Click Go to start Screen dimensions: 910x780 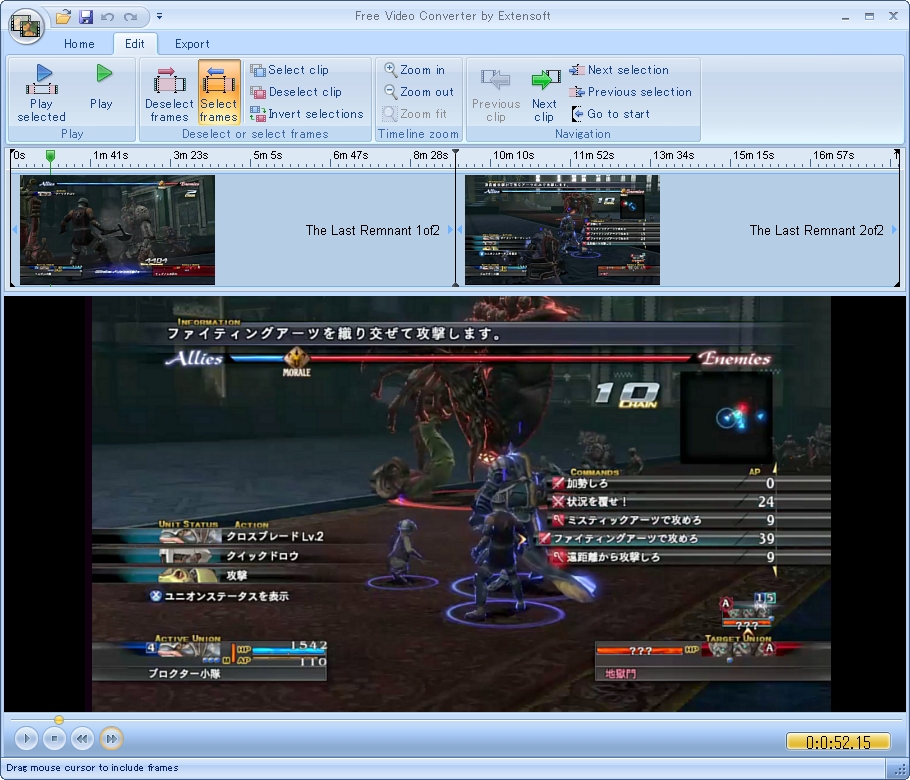click(610, 114)
